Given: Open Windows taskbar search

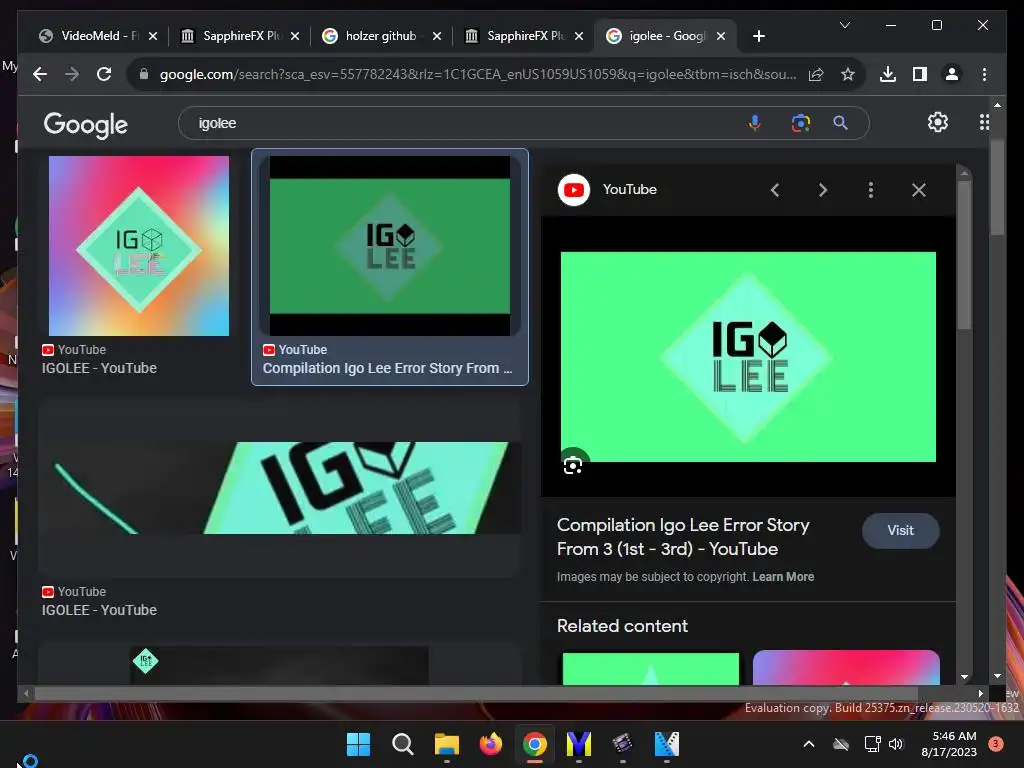Looking at the screenshot, I should pos(402,744).
